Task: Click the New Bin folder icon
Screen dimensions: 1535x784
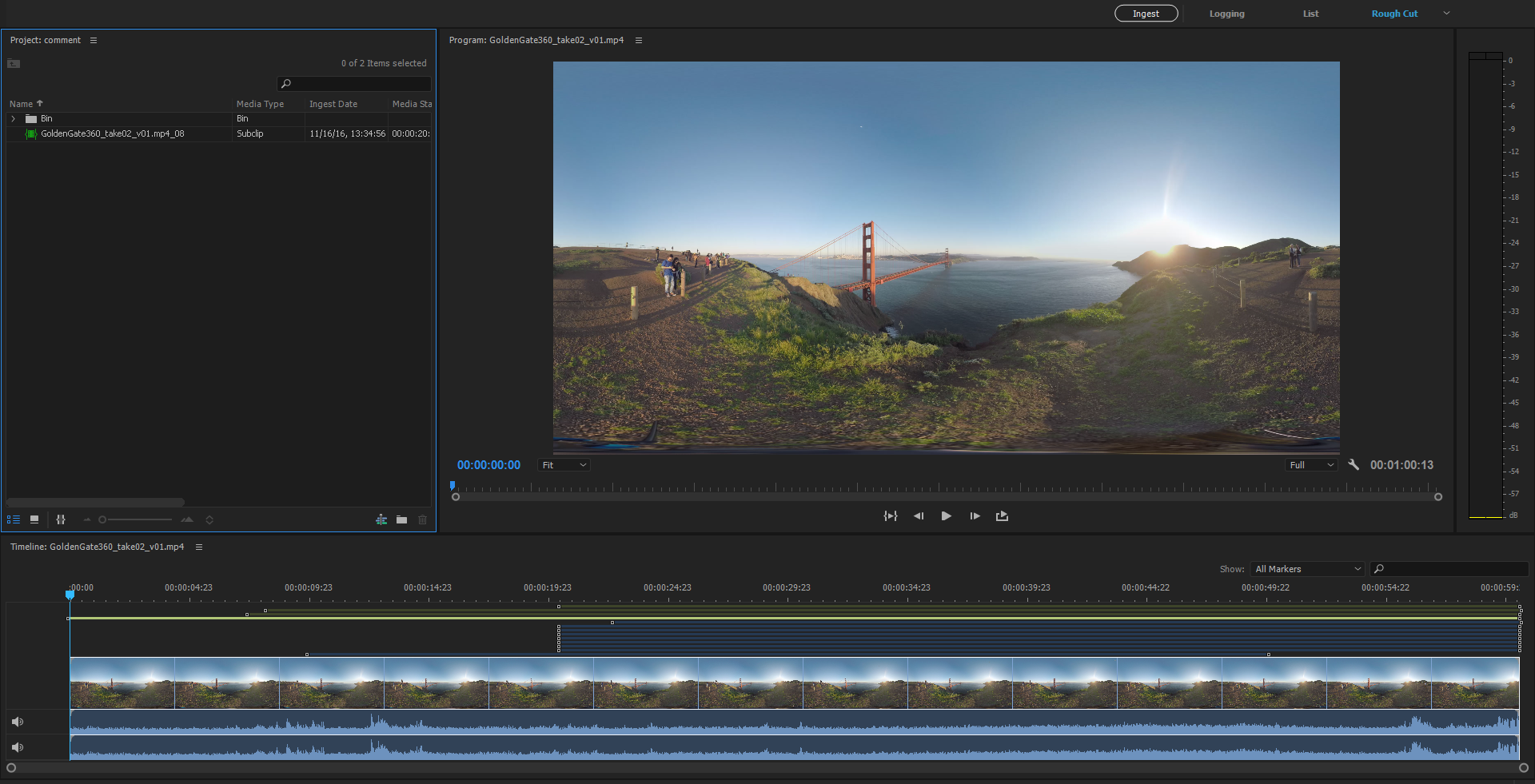Action: click(402, 519)
